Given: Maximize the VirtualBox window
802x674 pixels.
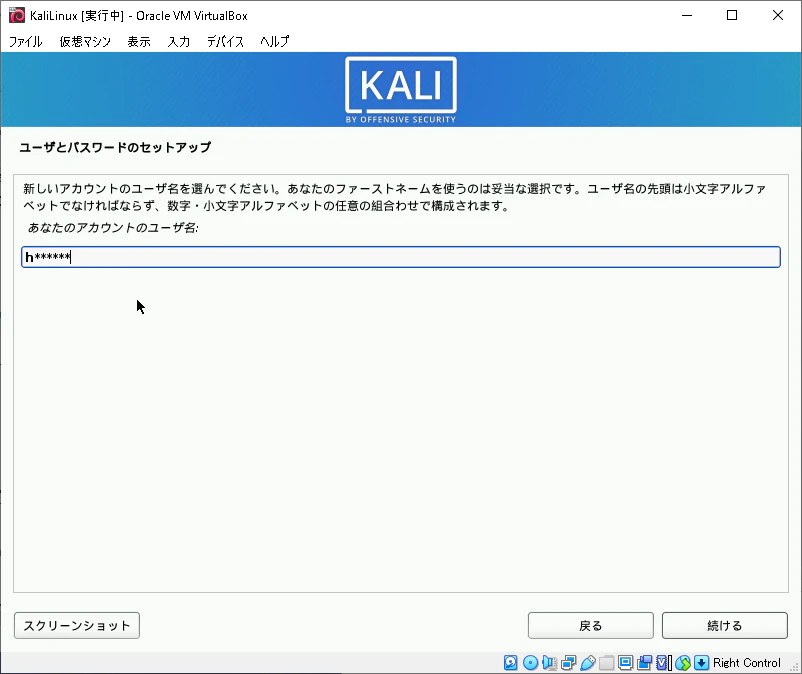Looking at the screenshot, I should pyautogui.click(x=732, y=15).
